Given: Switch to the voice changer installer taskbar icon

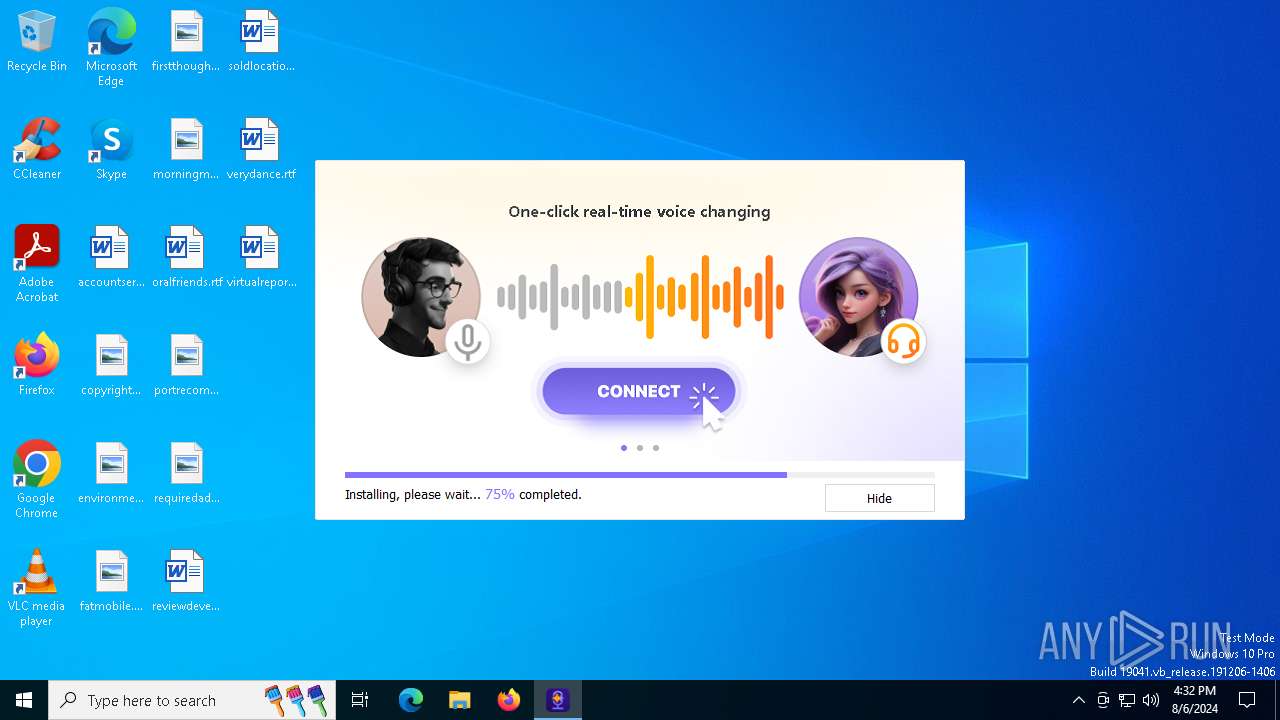Looking at the screenshot, I should [x=558, y=700].
